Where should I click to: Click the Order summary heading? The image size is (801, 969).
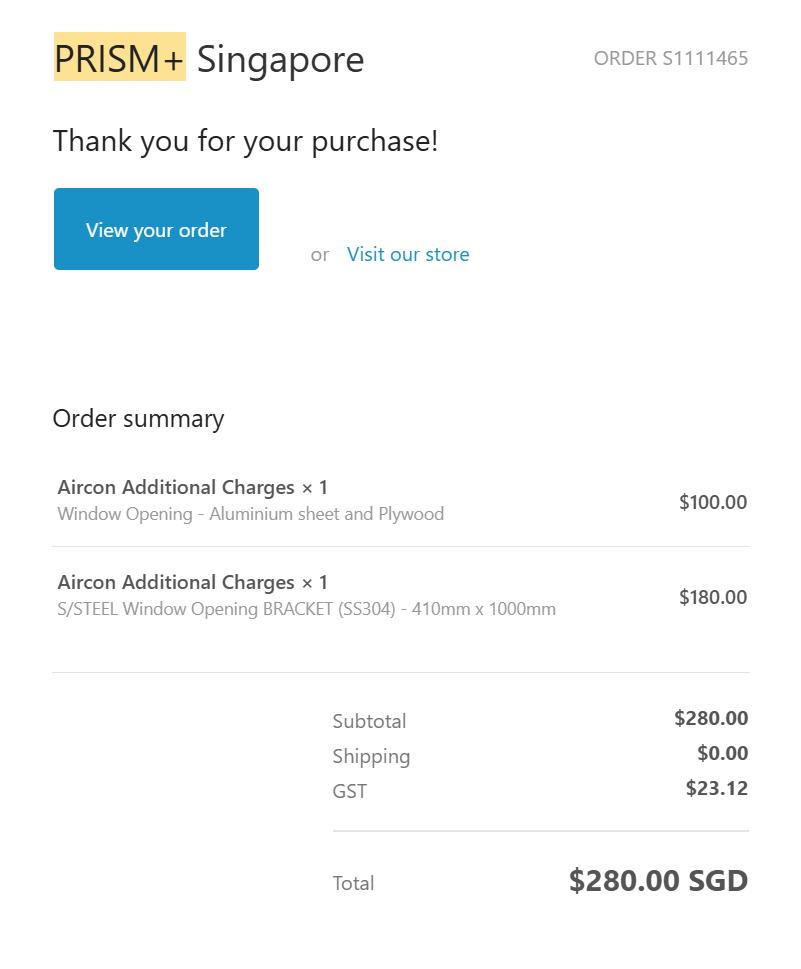click(138, 418)
